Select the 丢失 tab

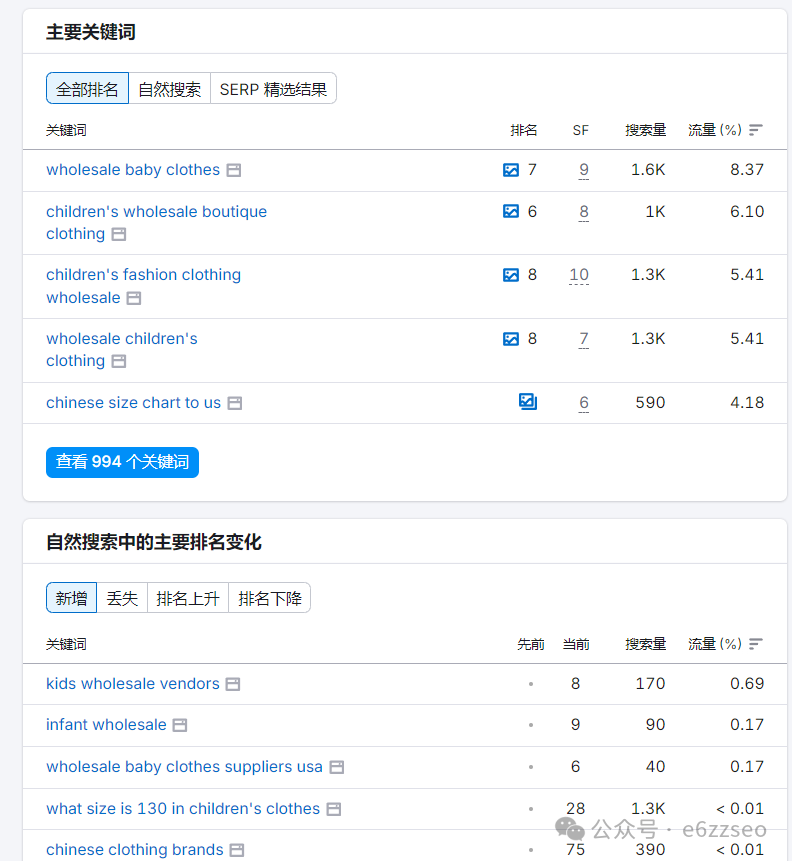coord(122,598)
